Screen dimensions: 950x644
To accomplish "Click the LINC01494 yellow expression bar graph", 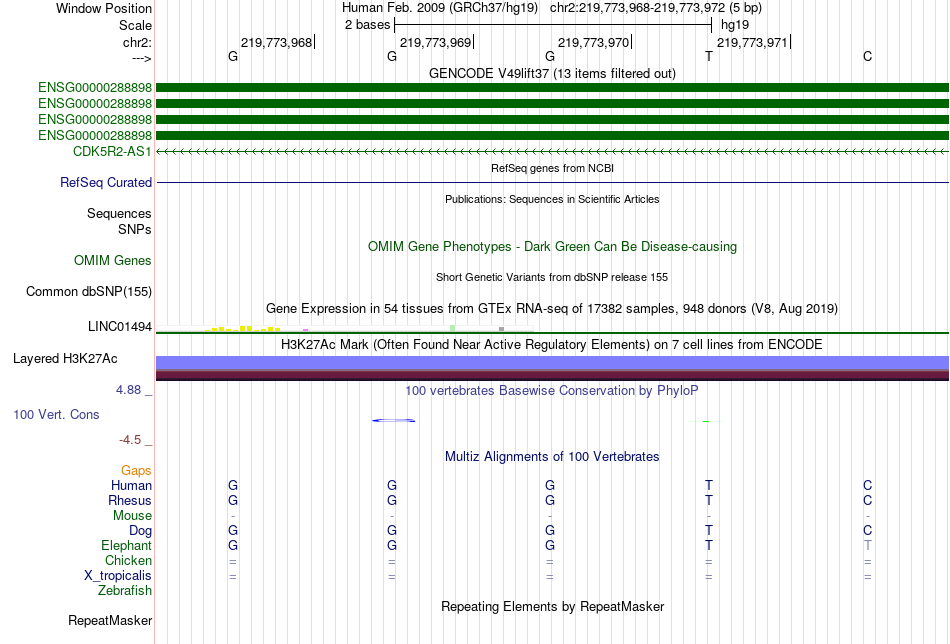I will [242, 328].
